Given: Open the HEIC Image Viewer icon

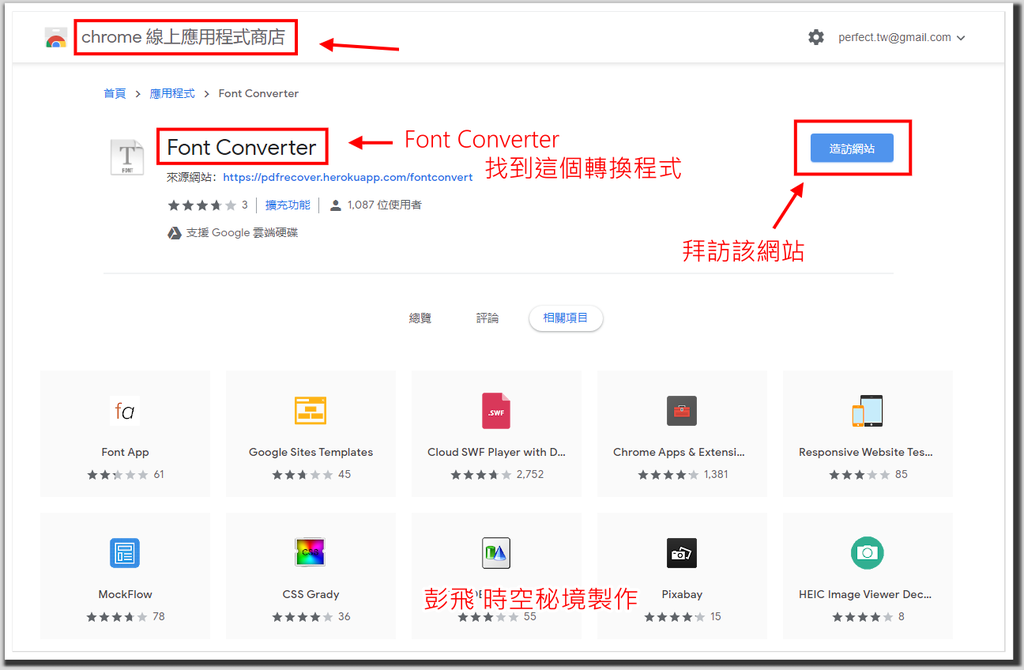Looking at the screenshot, I should [867, 553].
